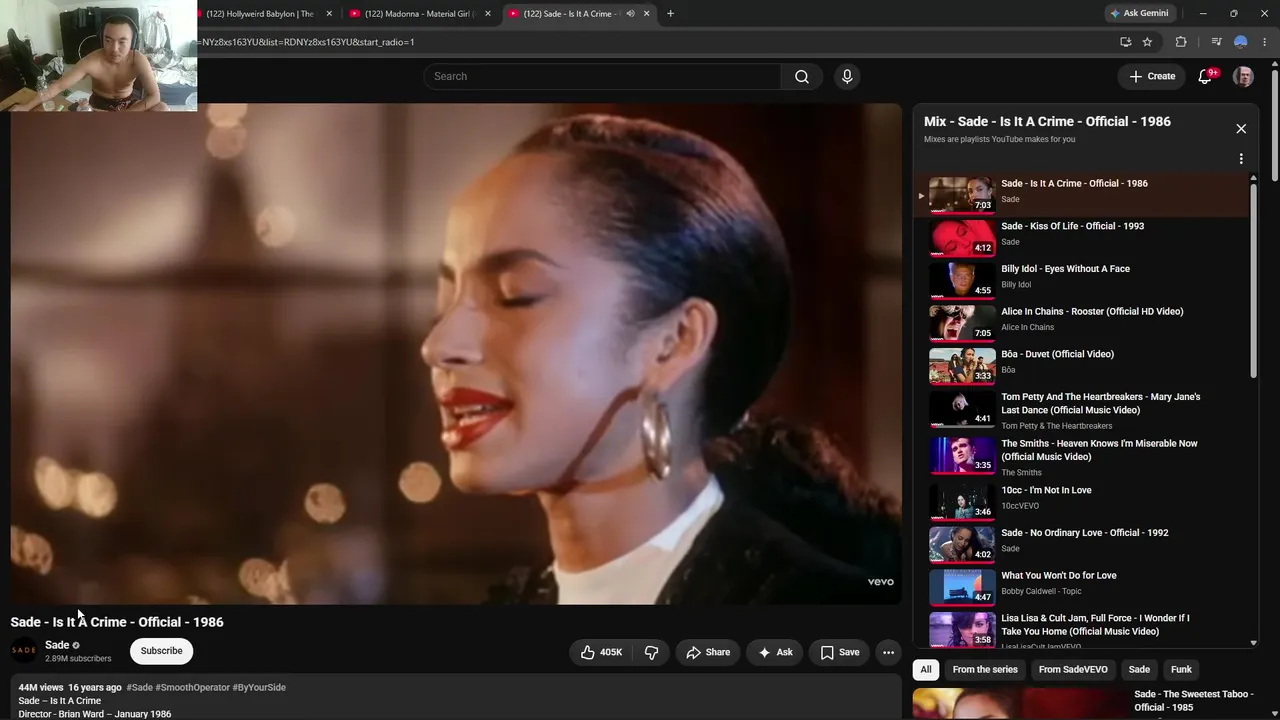The height and width of the screenshot is (720, 1280).
Task: Open 'Lisa Lisa & Cult Jam, Full Force' playlist title
Action: (x=1095, y=625)
